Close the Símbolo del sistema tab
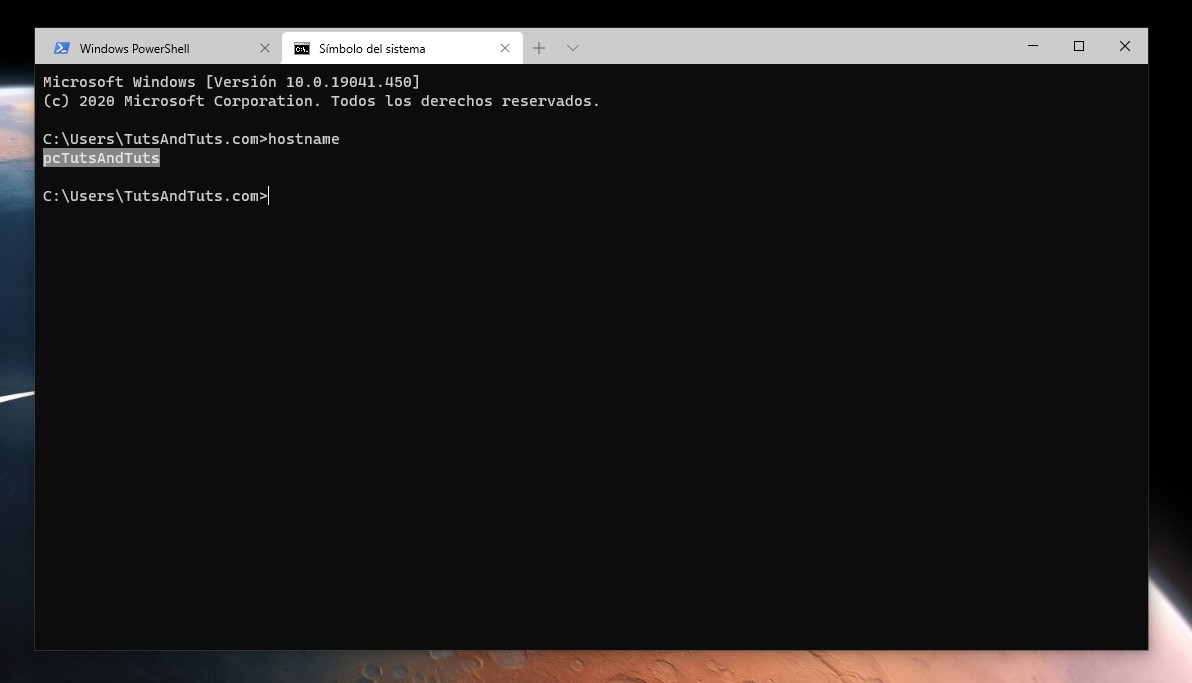The width and height of the screenshot is (1192, 683). point(505,48)
